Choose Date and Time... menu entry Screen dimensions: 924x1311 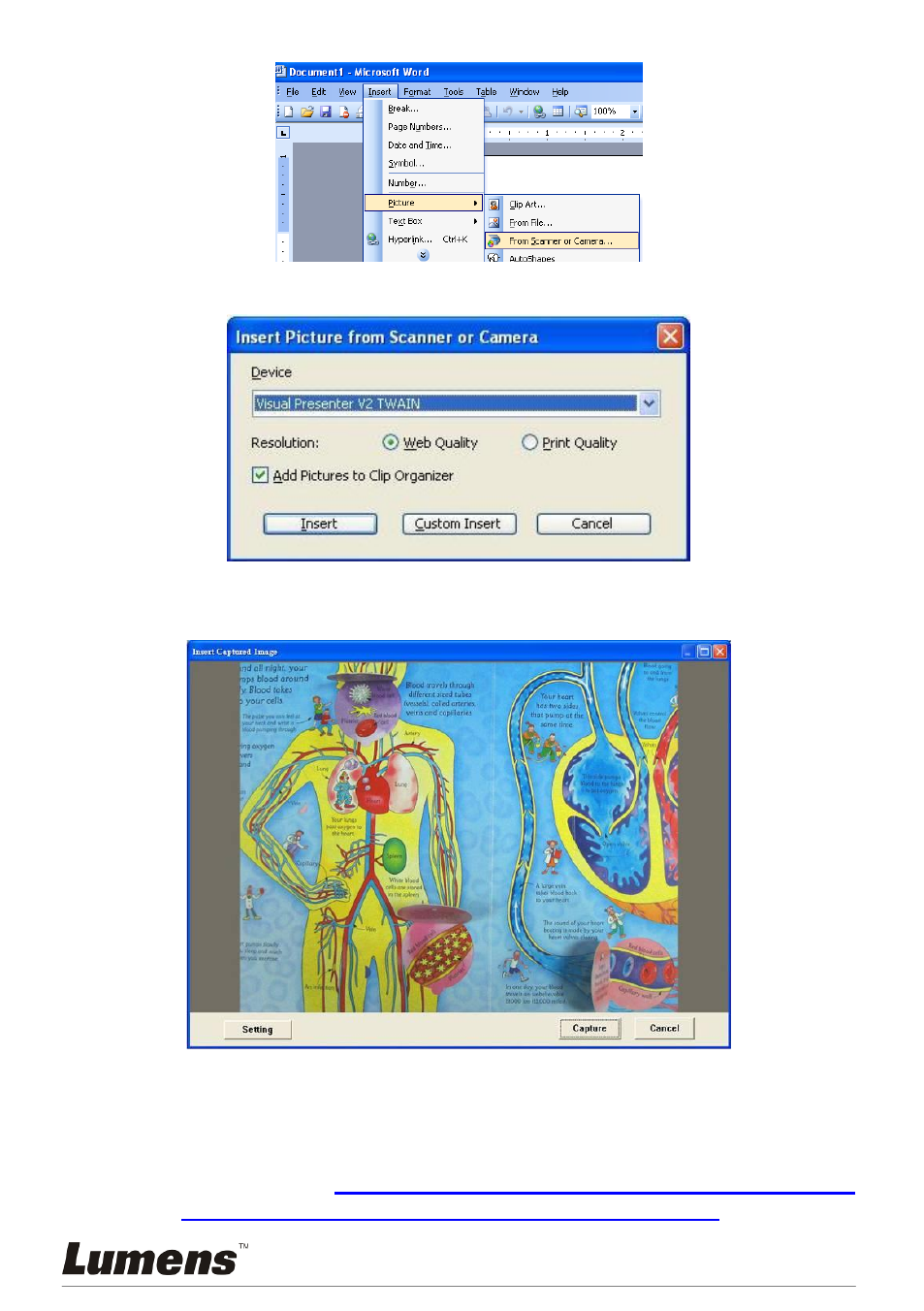[x=420, y=145]
